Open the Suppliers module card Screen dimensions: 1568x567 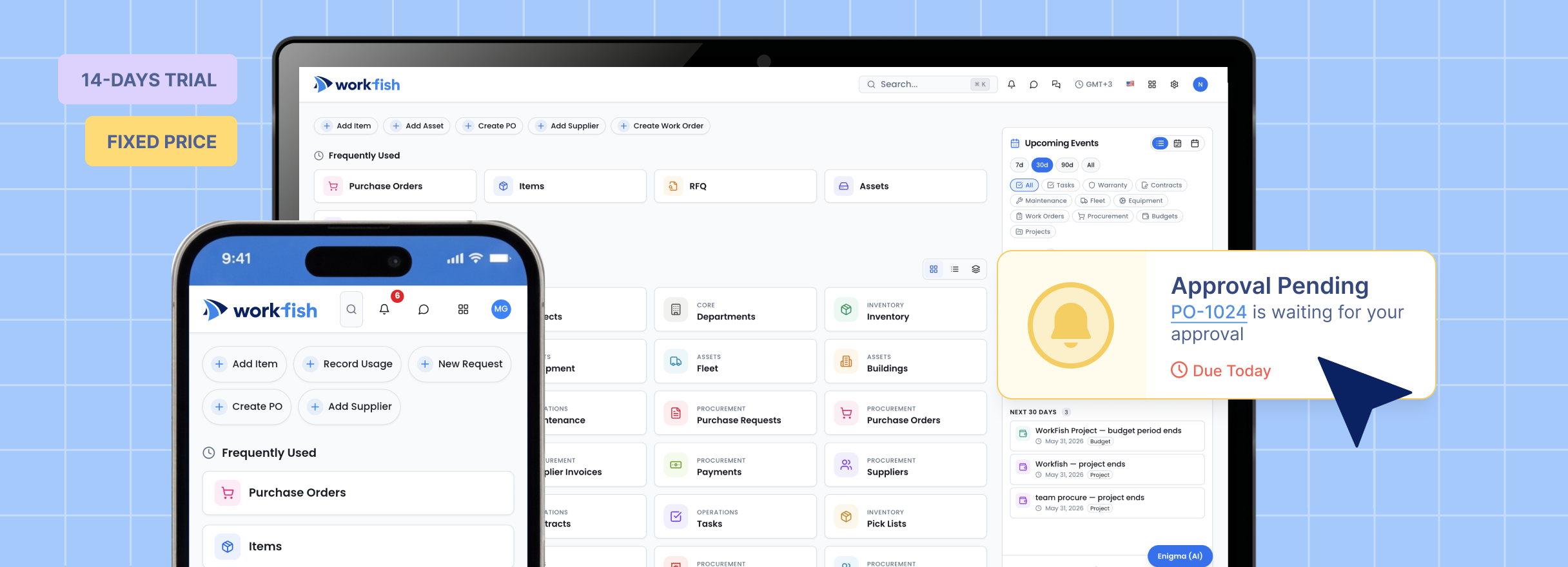tap(906, 465)
